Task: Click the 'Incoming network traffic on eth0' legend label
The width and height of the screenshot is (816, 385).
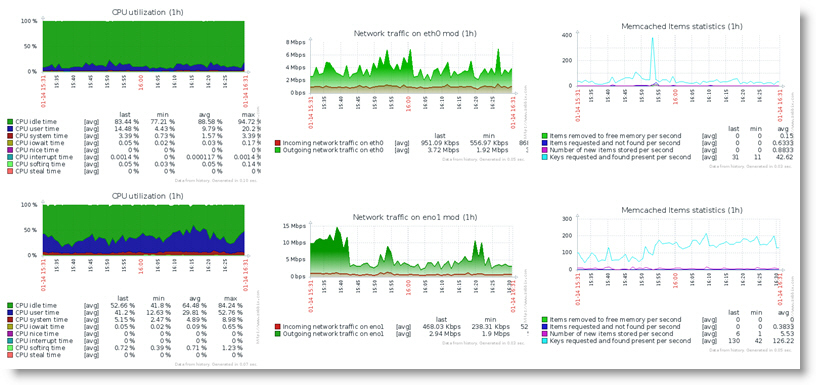Action: pos(335,142)
